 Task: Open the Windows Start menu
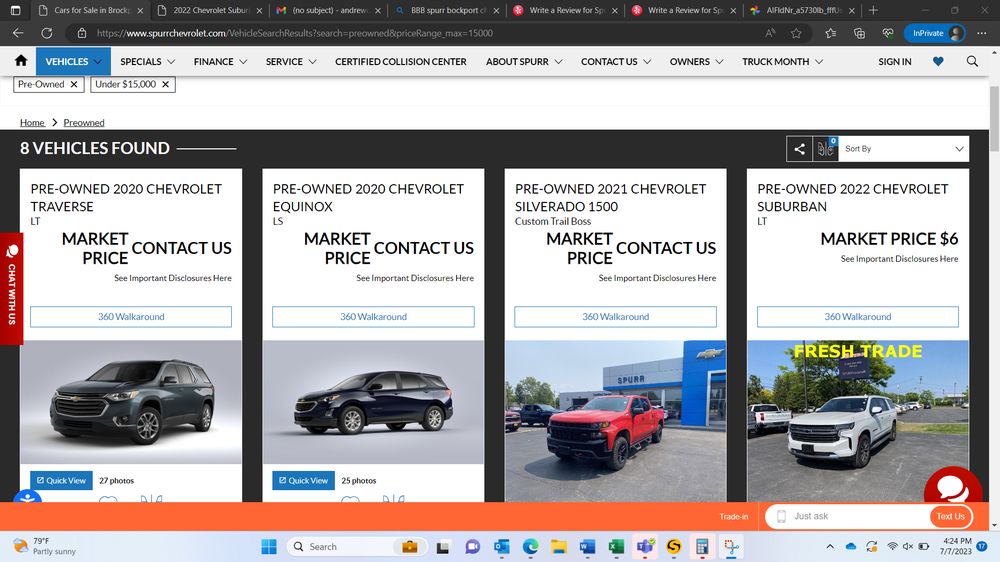coord(269,547)
